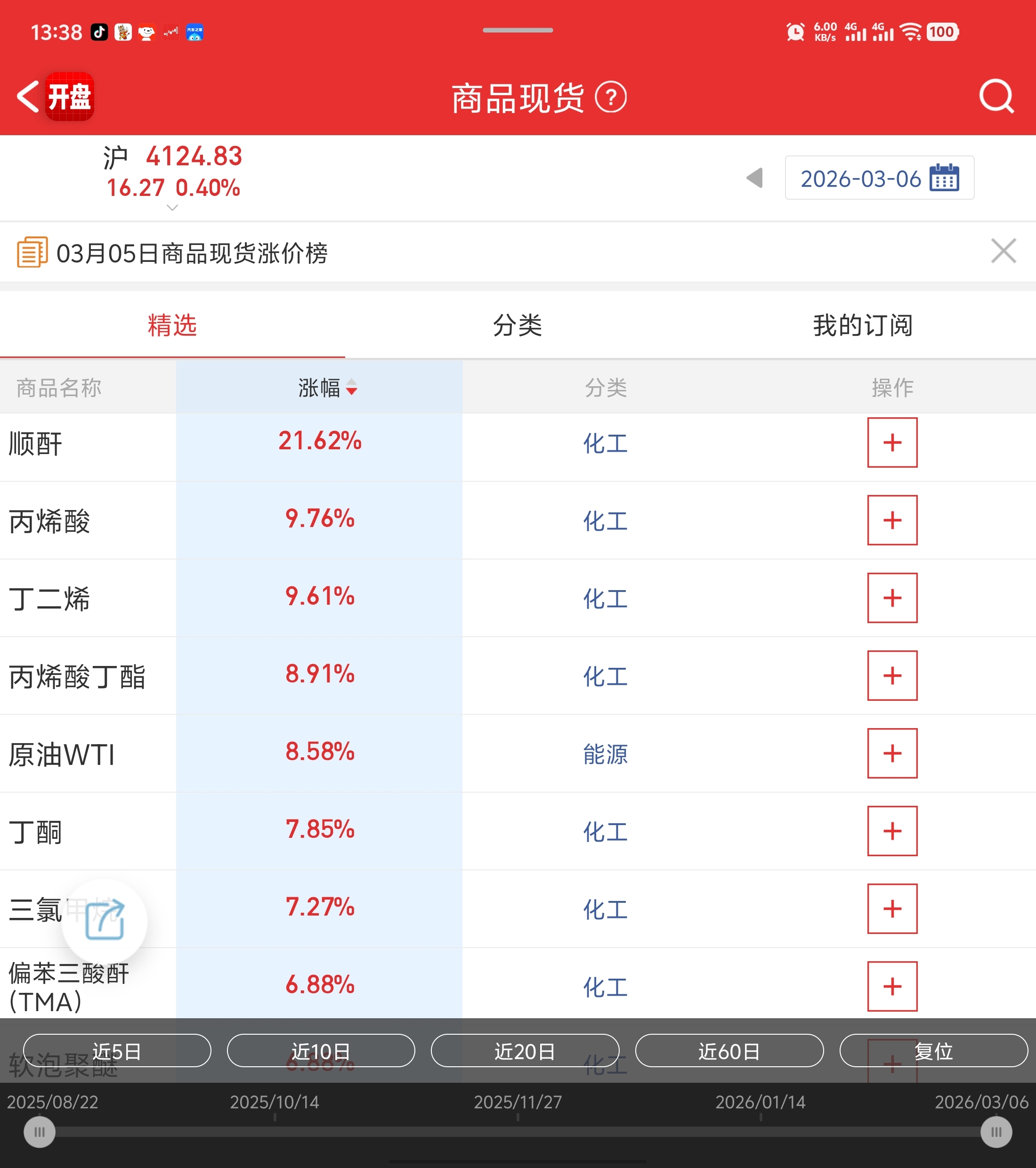Screen dimensions: 1036x1168
Task: Tap the back arrow icon
Action: tap(27, 96)
